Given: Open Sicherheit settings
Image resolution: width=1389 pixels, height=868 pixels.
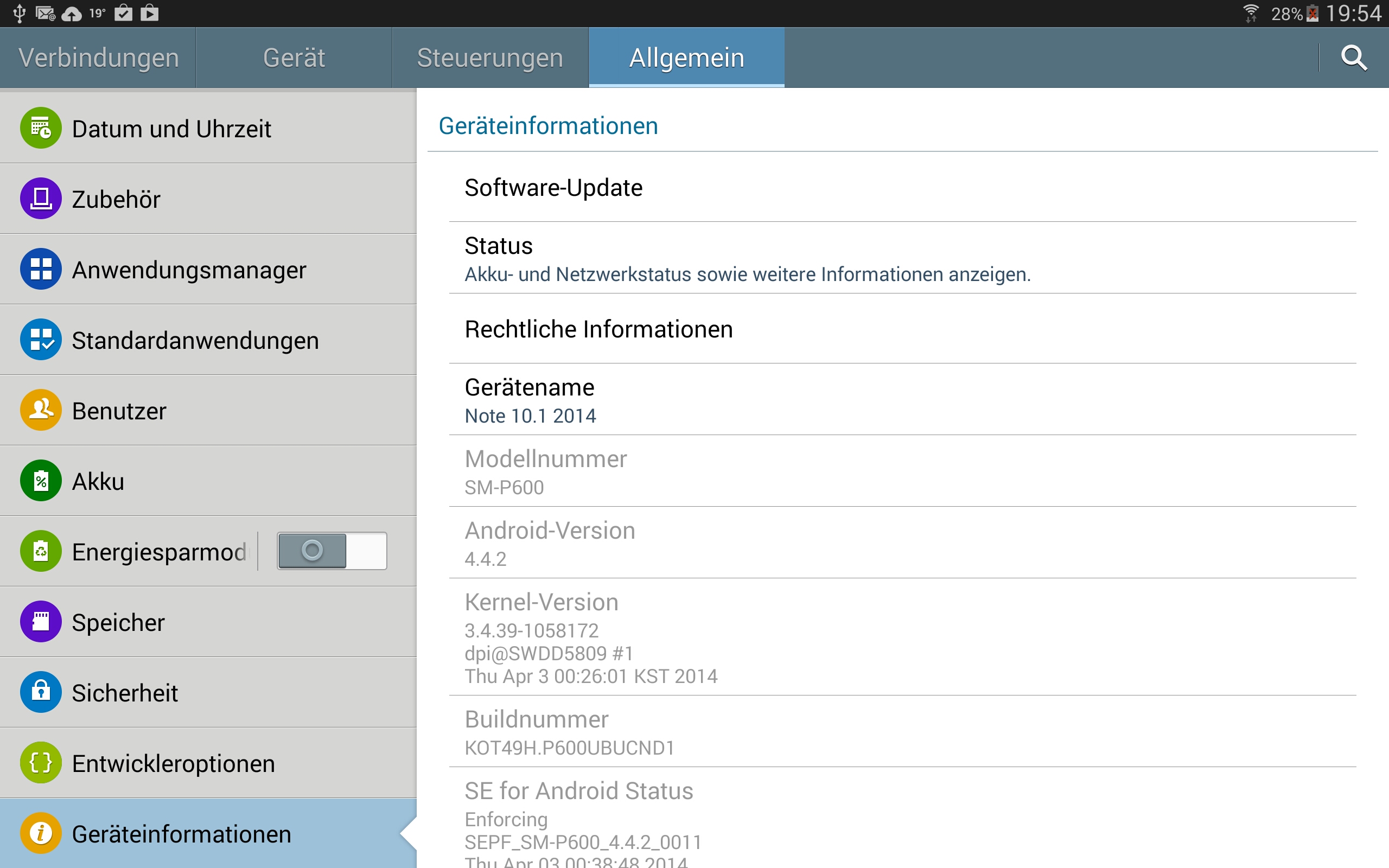Looking at the screenshot, I should click(208, 692).
